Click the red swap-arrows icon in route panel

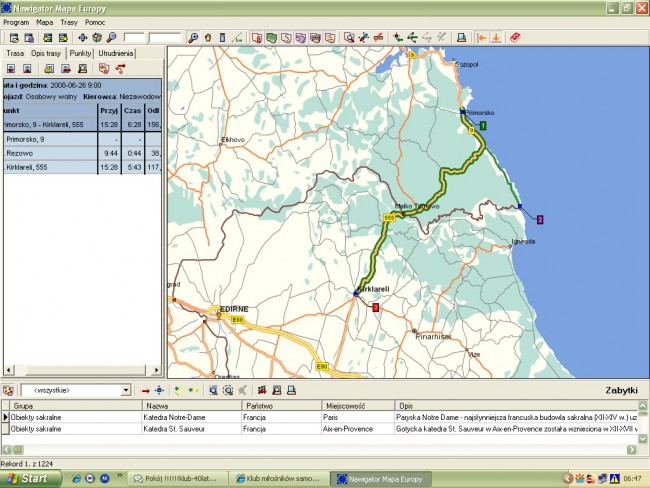[x=120, y=69]
